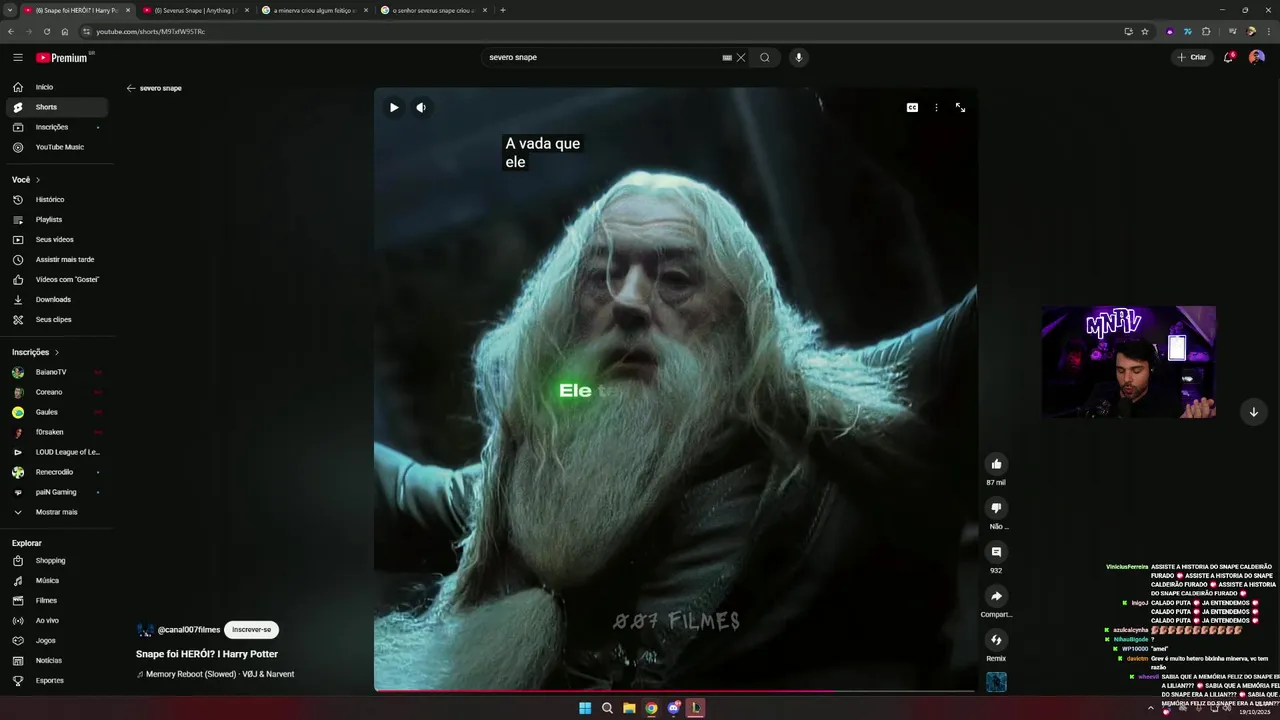
Task: Open Memory Reboot (Slowed) sound link
Action: point(220,674)
